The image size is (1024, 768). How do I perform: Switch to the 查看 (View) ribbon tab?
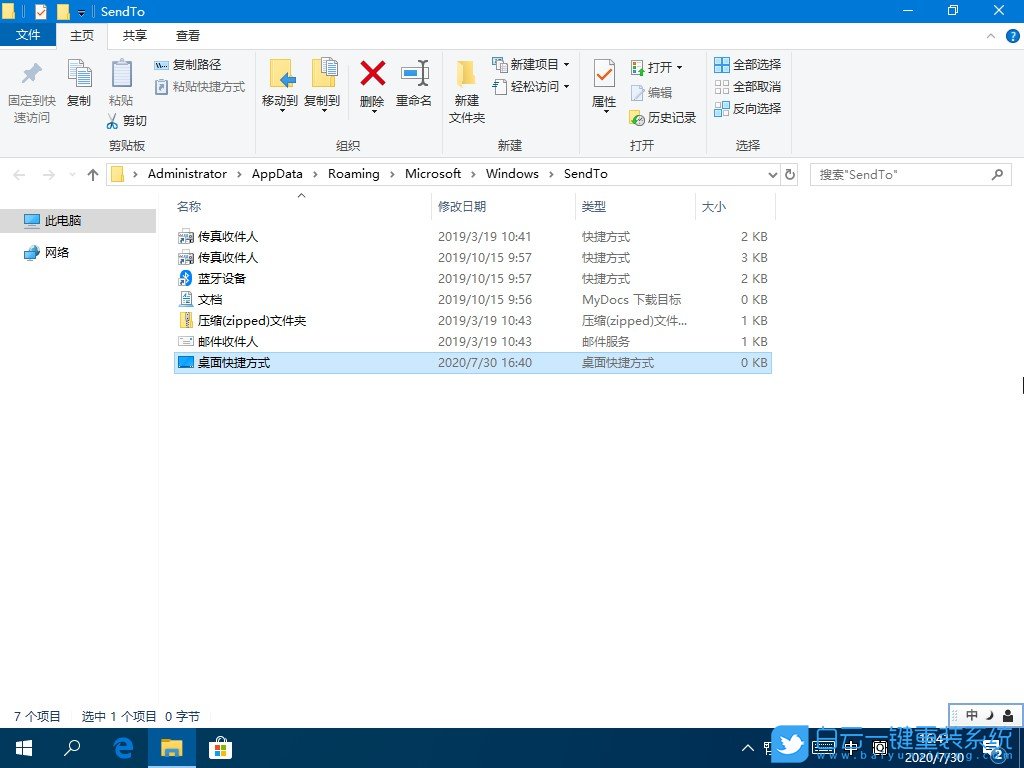(x=188, y=35)
